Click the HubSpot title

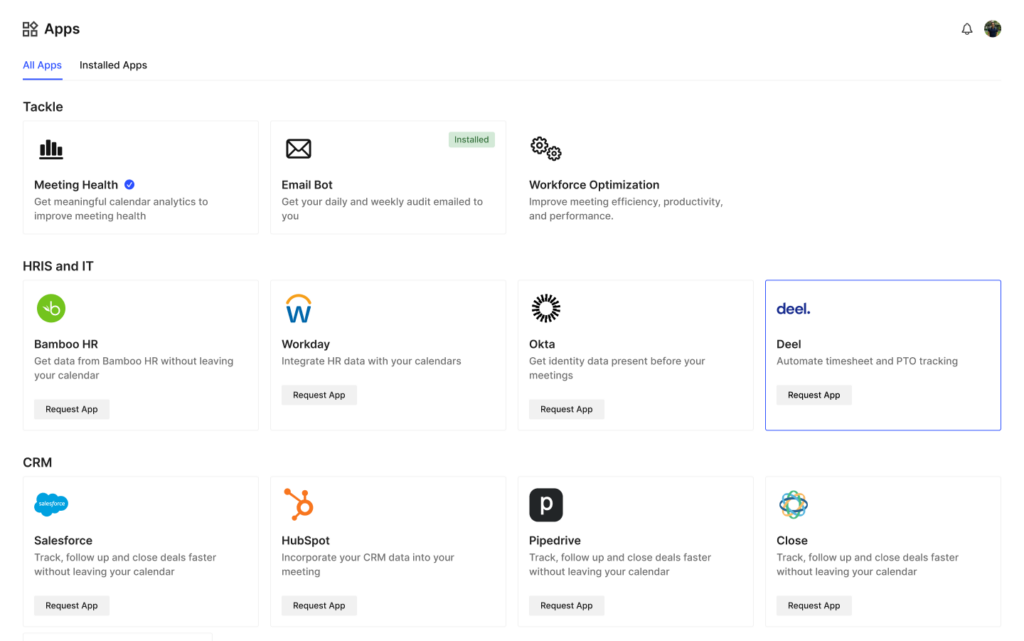point(306,540)
